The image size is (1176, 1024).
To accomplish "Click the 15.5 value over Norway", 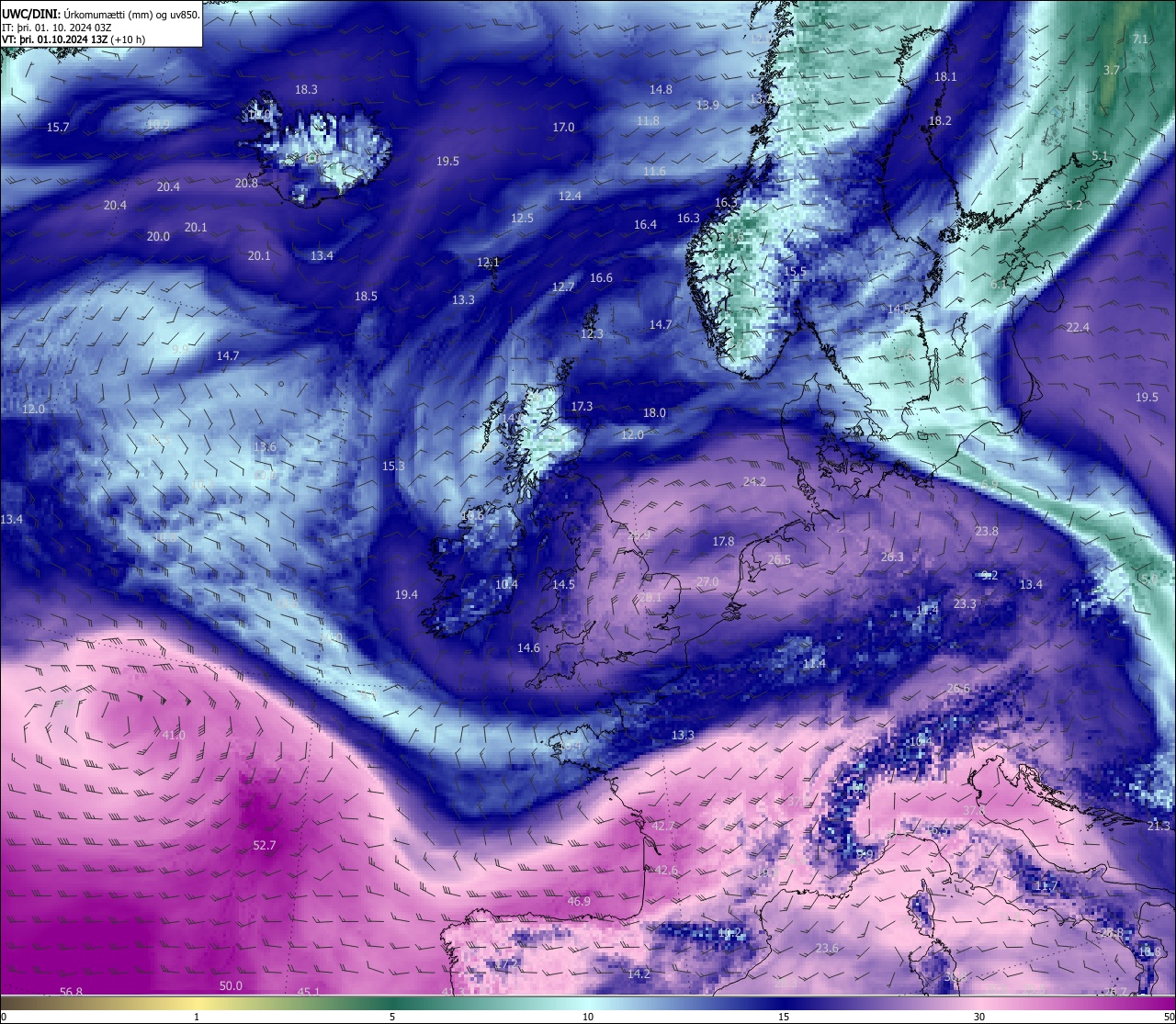I will tap(795, 272).
